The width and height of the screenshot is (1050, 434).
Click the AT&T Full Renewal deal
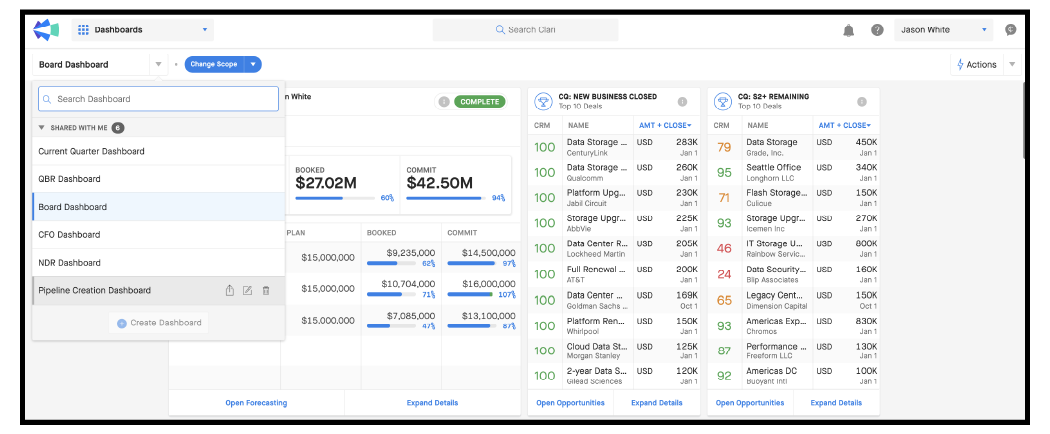[x=614, y=275]
